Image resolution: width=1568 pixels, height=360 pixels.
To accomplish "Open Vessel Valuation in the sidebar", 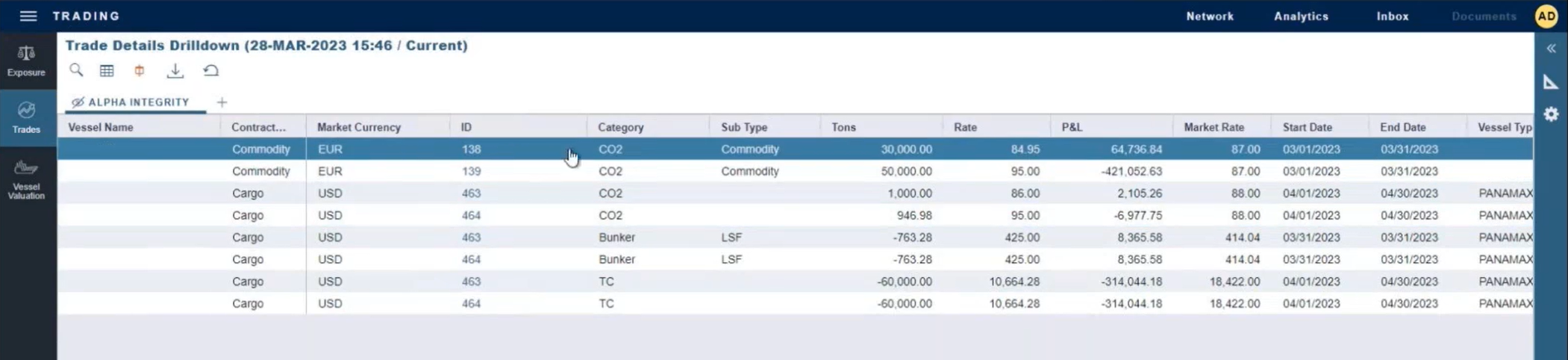I will point(27,179).
